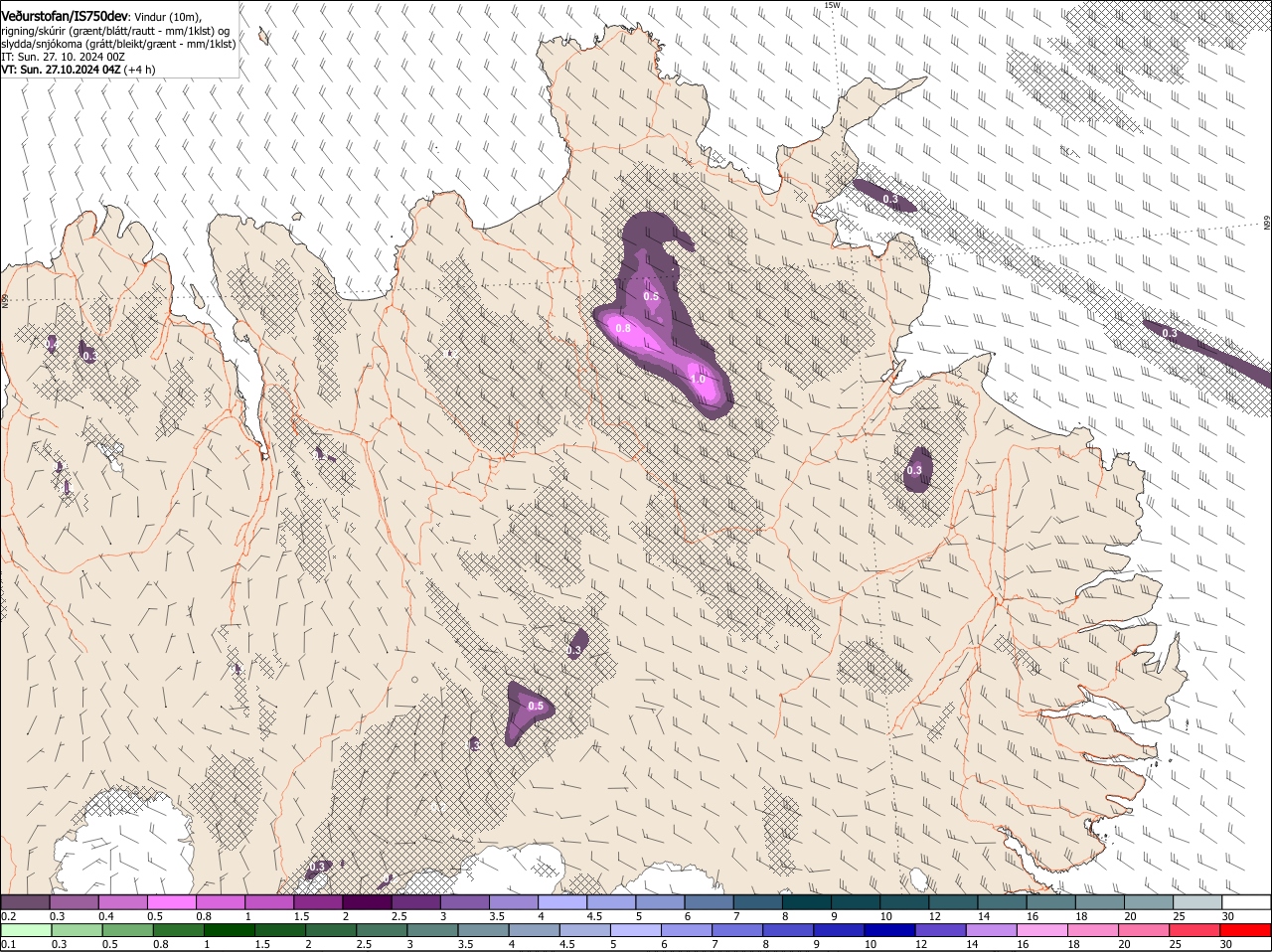1272x952 pixels.
Task: Select the 1.5 swatch in the lower legend row
Action: click(x=280, y=929)
